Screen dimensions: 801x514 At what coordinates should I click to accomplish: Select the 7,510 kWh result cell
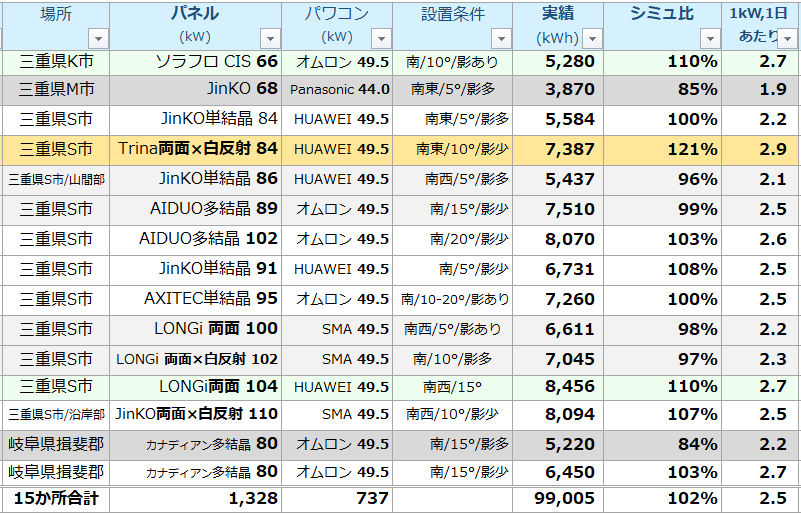(x=558, y=209)
